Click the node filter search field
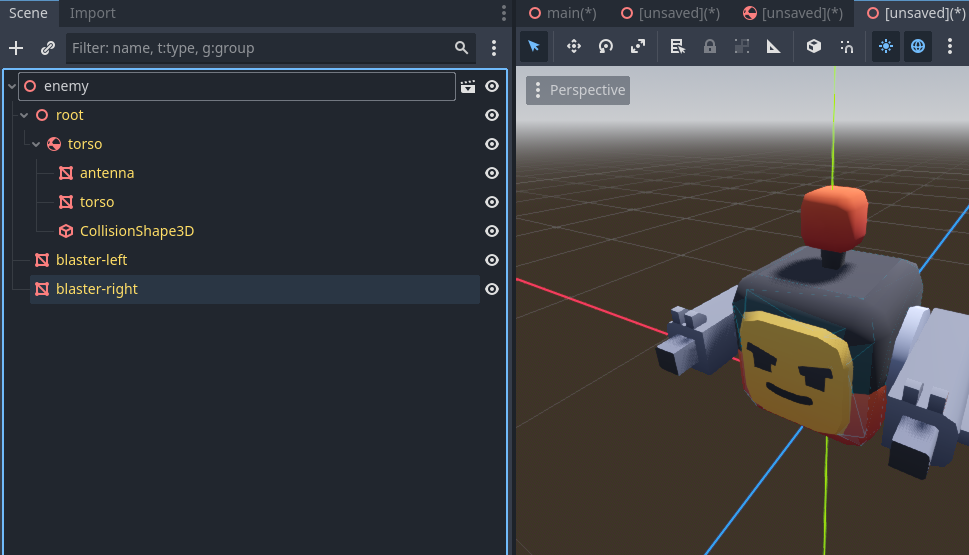 click(x=260, y=48)
